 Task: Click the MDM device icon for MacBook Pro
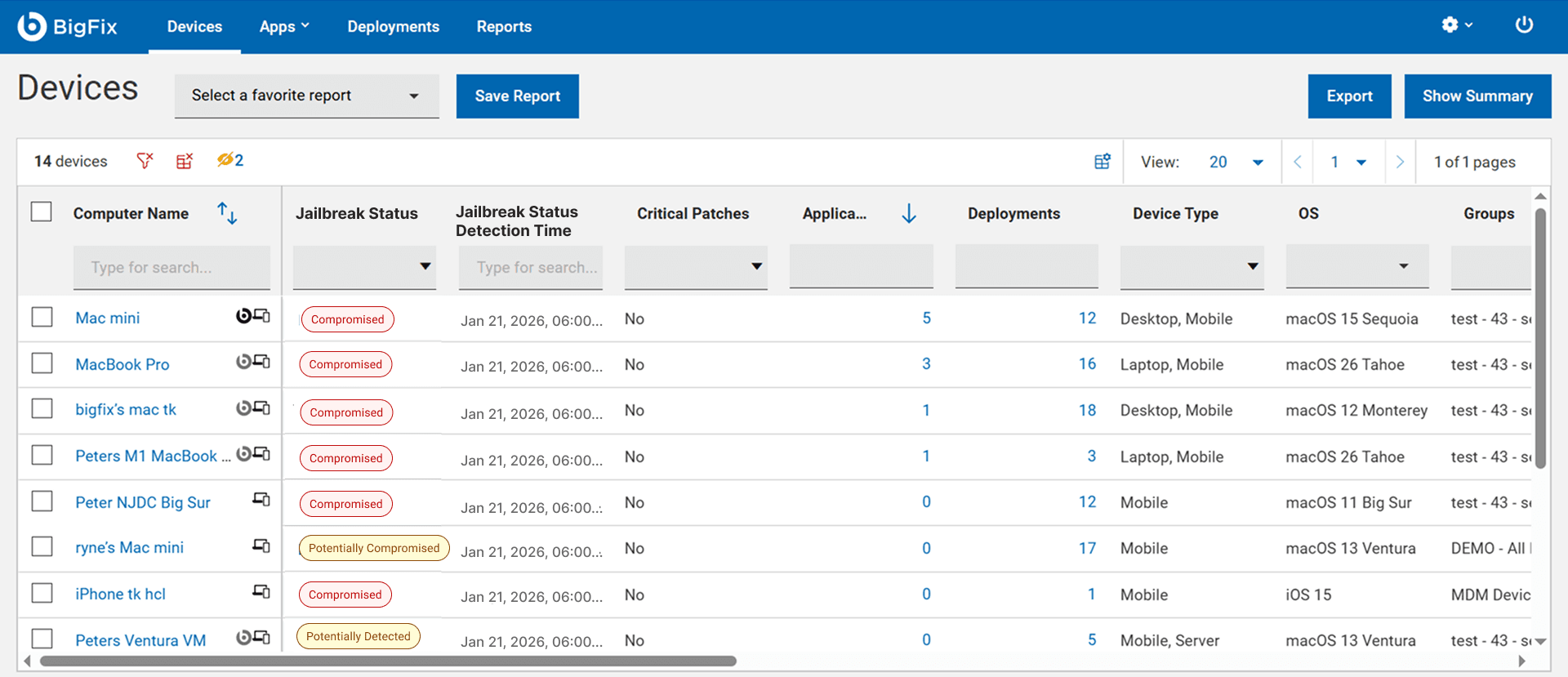261,361
